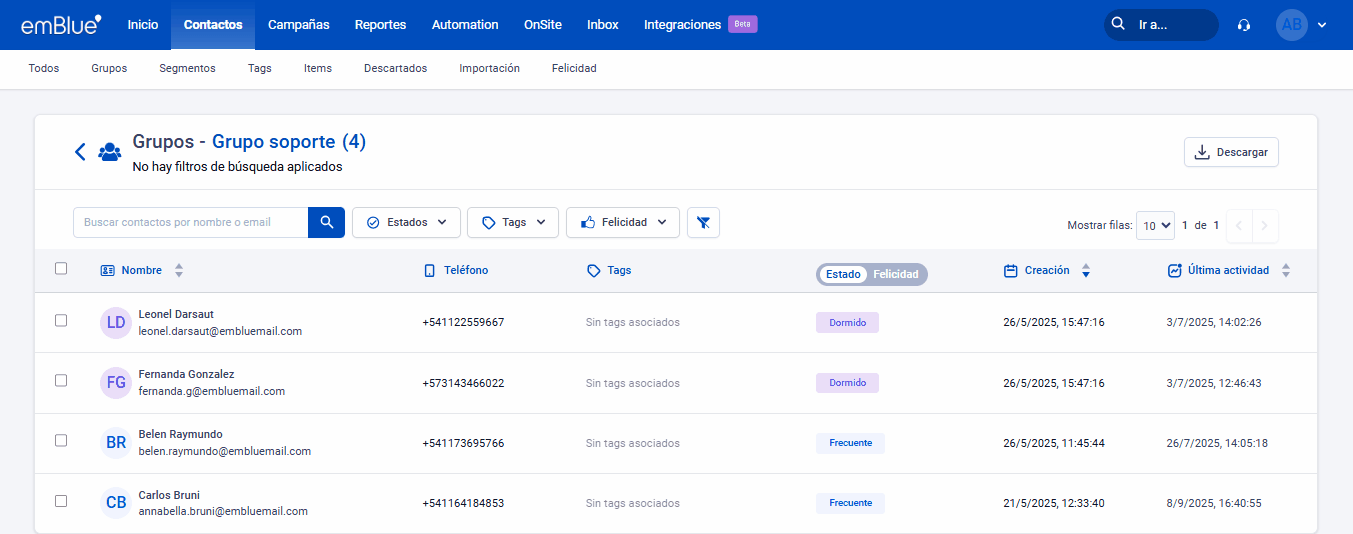Click the FG avatar of Fernanda Gonzalez

coord(116,383)
